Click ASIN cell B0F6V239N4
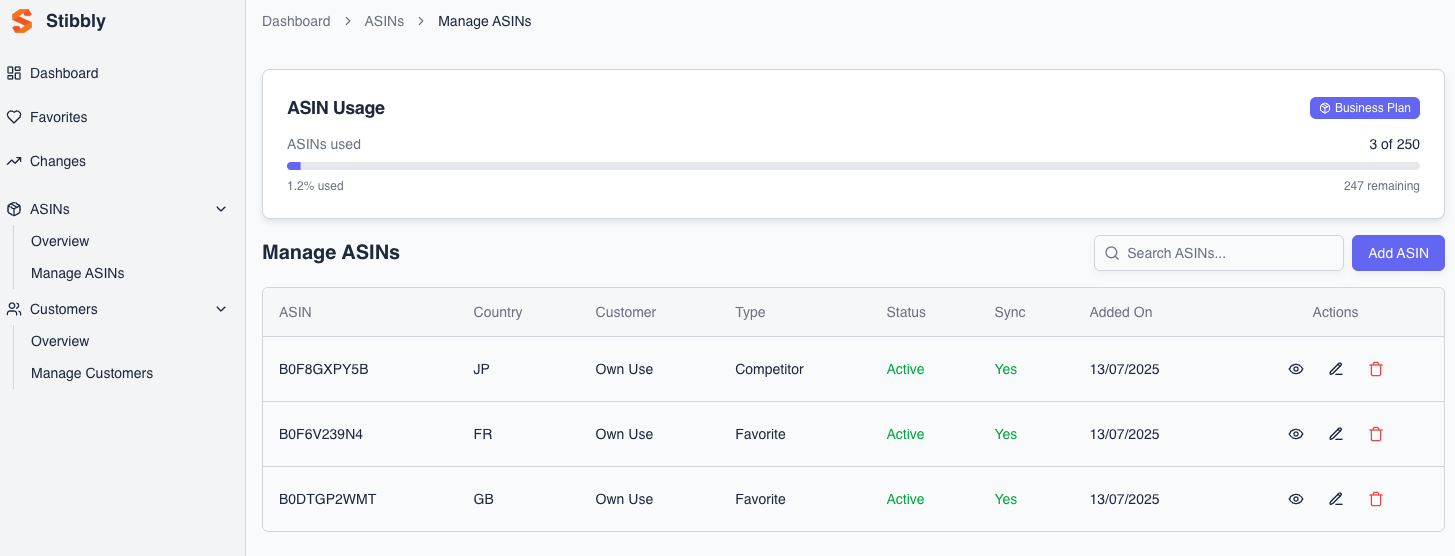The image size is (1455, 556). (x=321, y=434)
